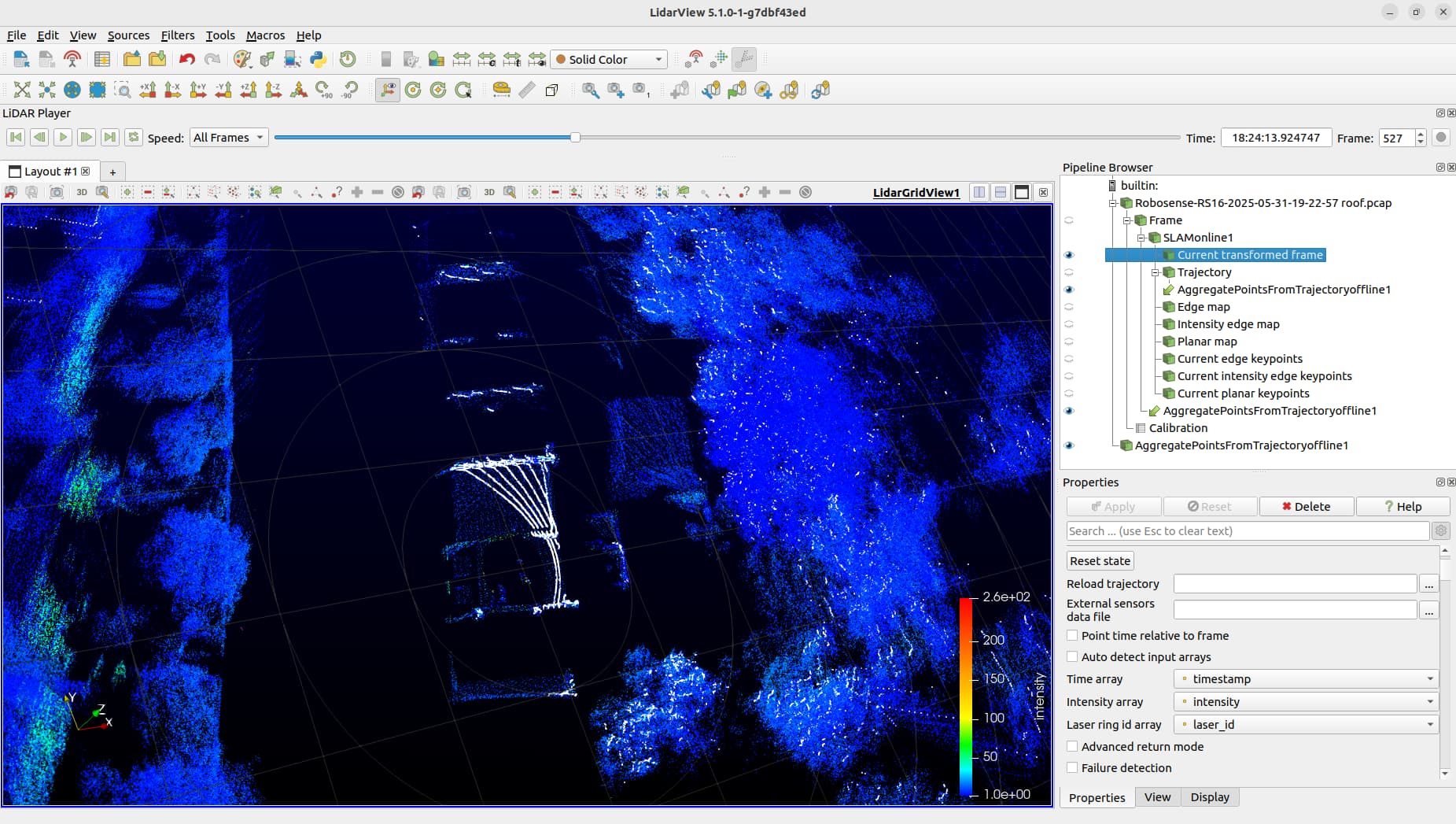
Task: Switch to the View properties tab
Action: point(1157,797)
